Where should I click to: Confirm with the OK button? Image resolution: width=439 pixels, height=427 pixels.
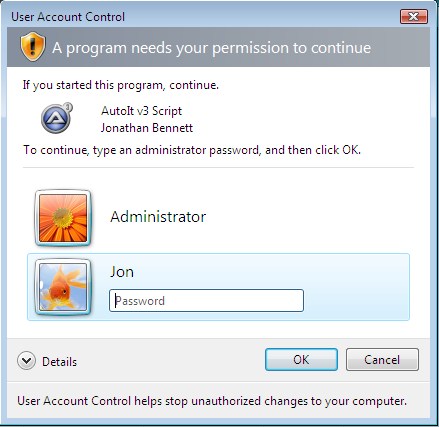tap(301, 360)
